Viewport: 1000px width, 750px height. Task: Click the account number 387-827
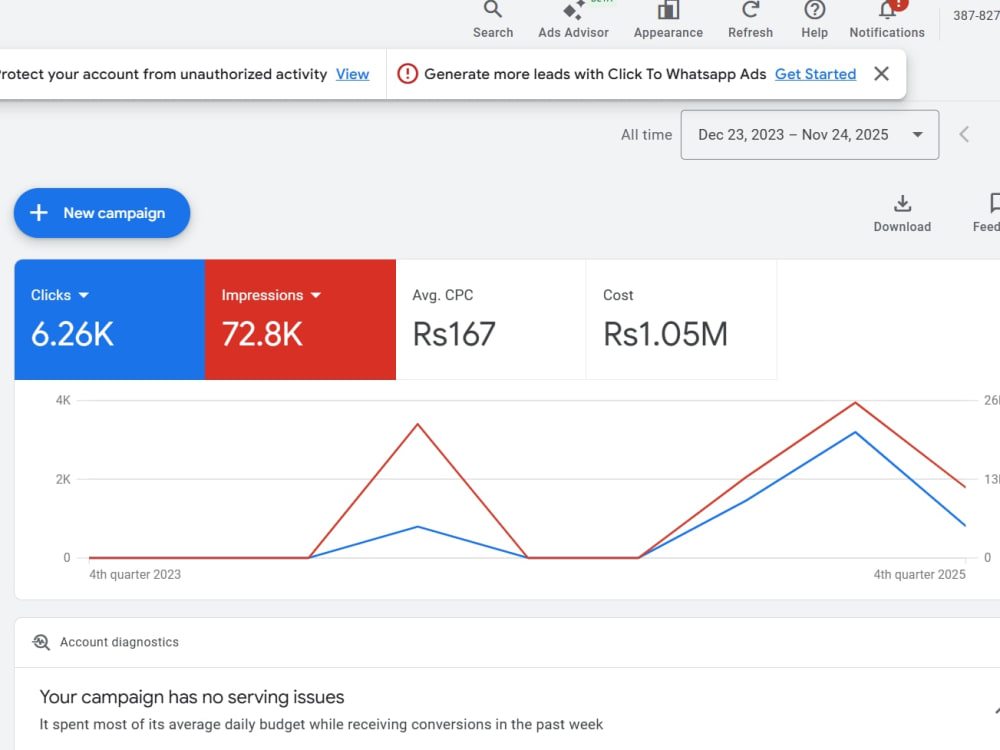click(x=976, y=15)
